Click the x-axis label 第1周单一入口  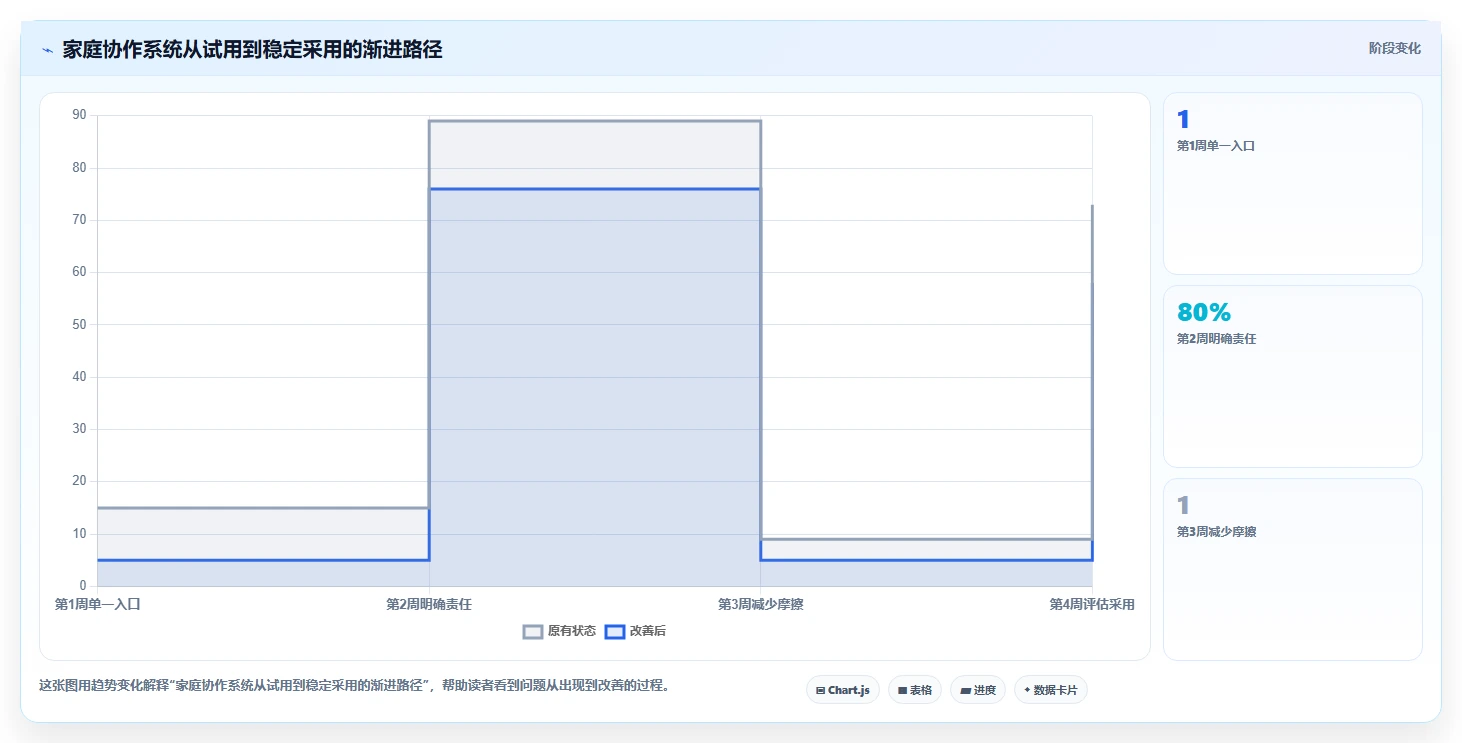tap(98, 604)
